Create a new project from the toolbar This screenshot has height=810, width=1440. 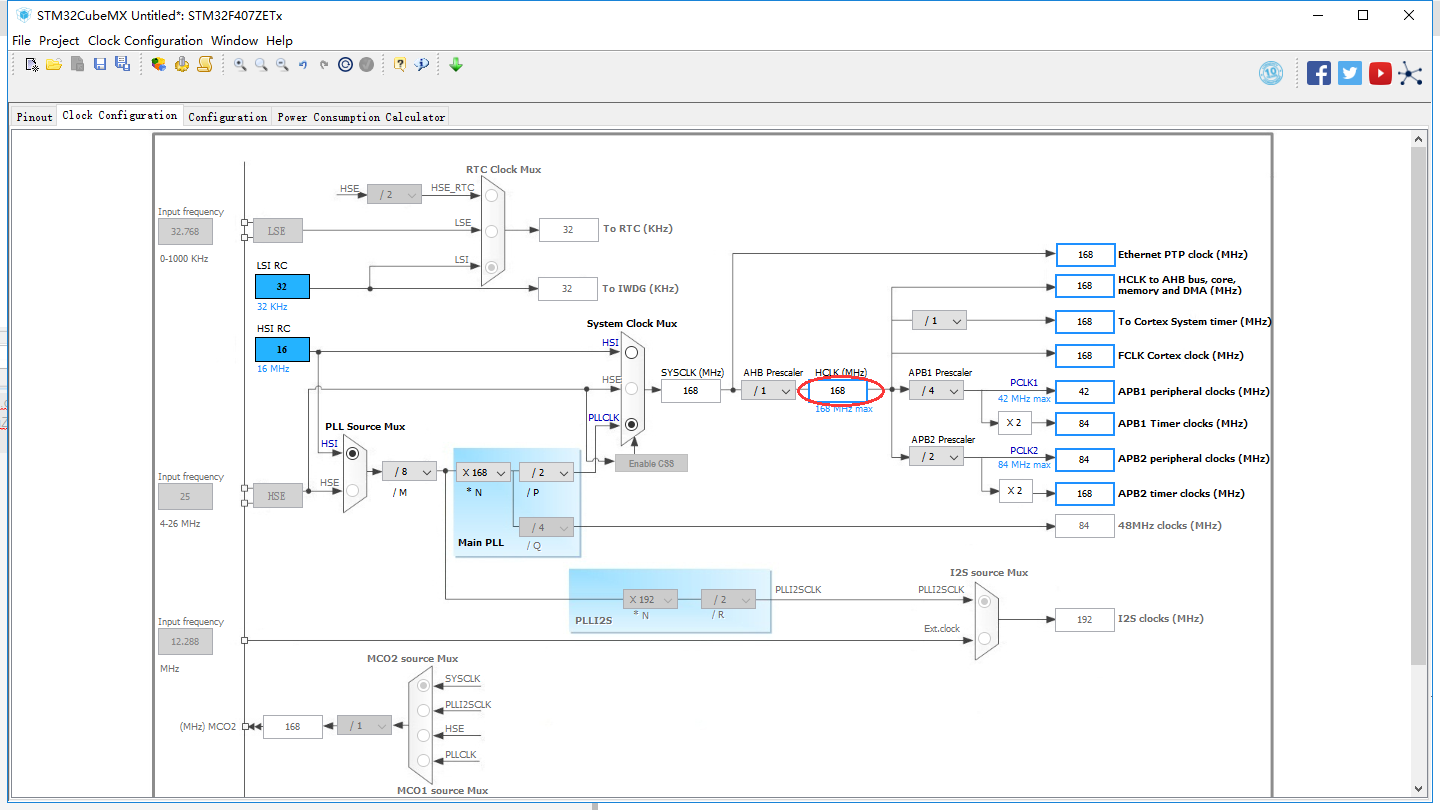[31, 64]
